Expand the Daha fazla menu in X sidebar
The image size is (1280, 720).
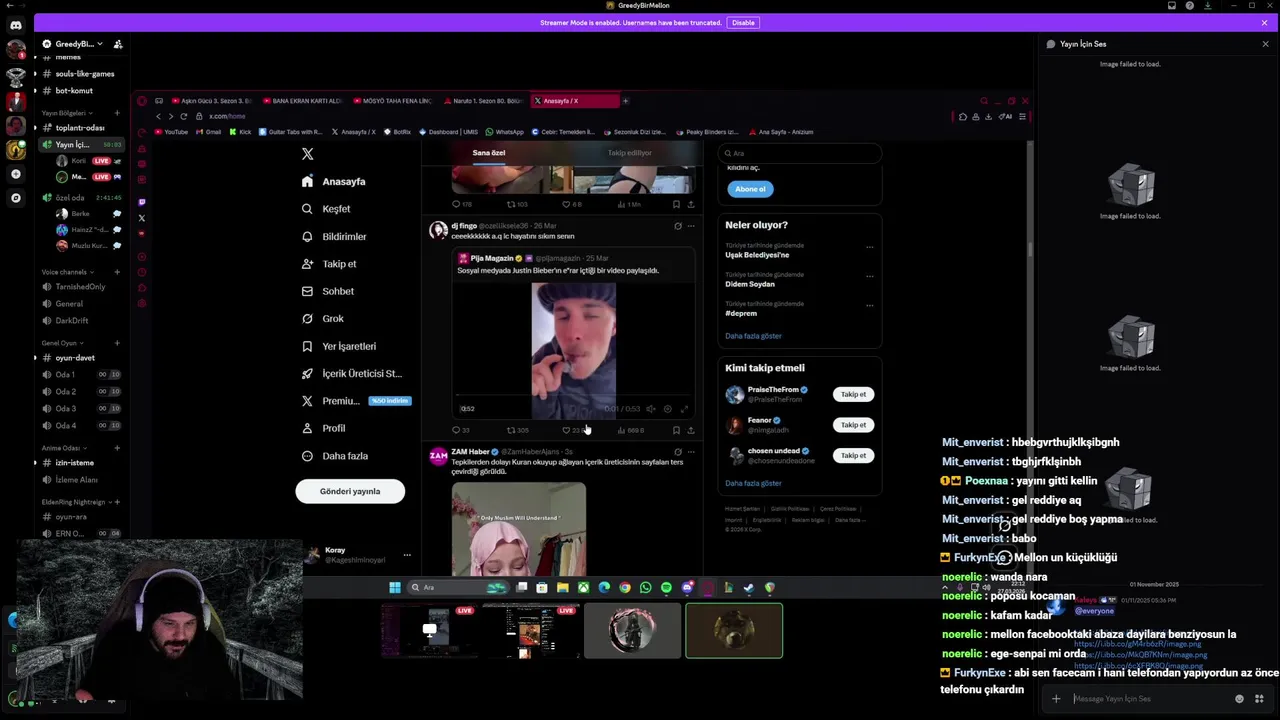click(335, 456)
